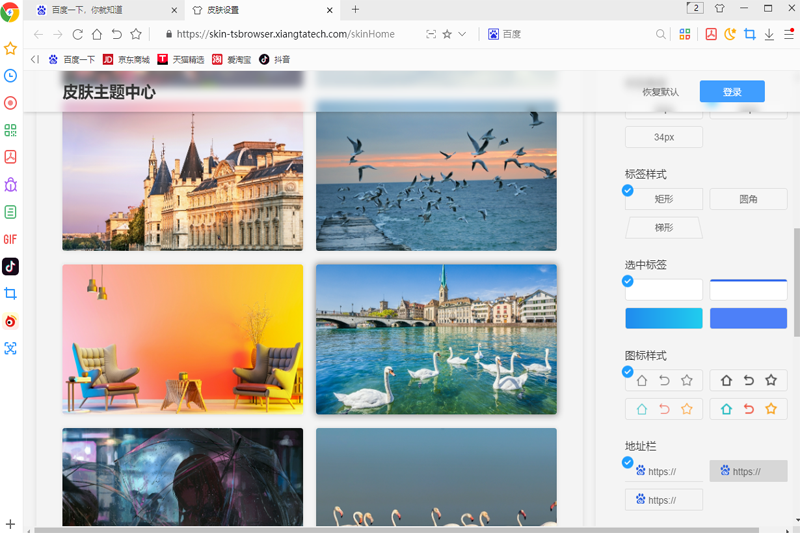Screen dimensions: 800x533
Task: Expand the dropdown arrow beside bookmark star
Action: (462, 34)
